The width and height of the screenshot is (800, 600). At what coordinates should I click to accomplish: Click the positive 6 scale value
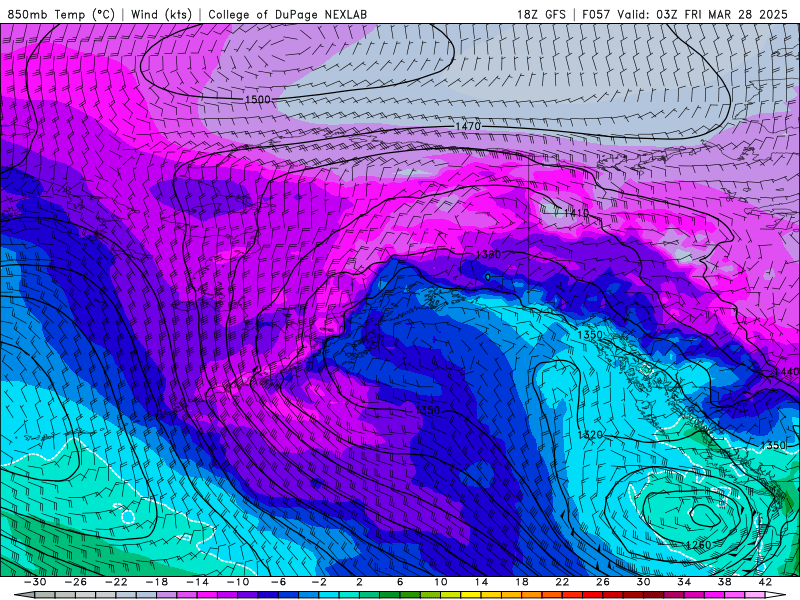[x=400, y=582]
